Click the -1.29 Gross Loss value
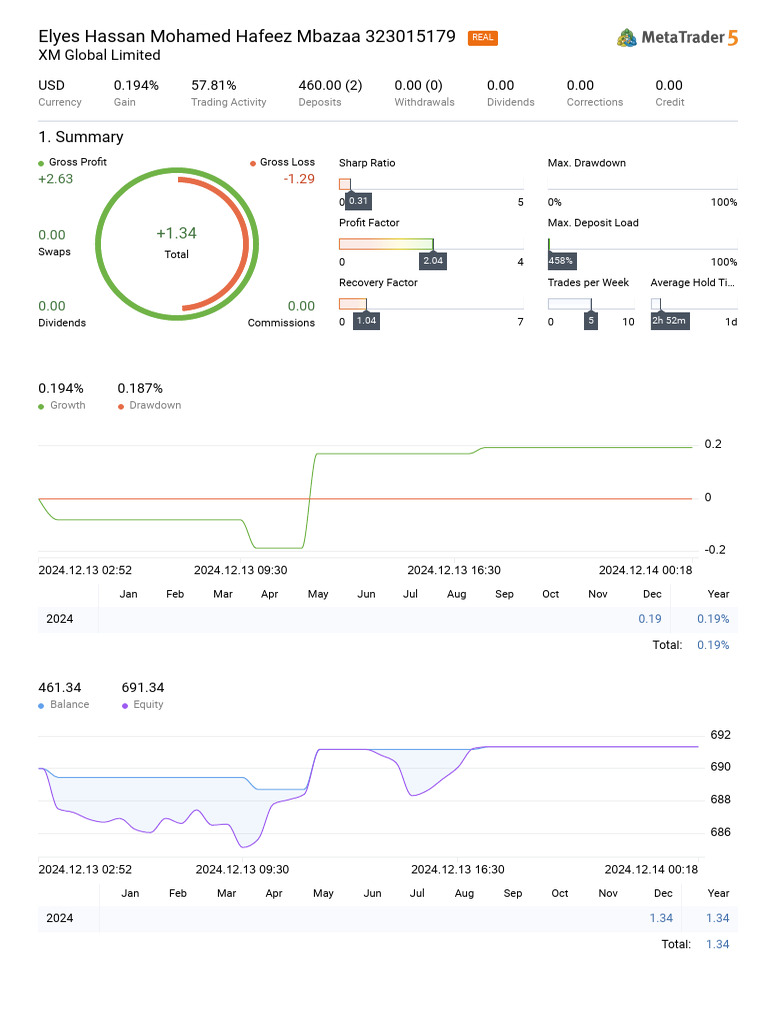The height and width of the screenshot is (1024, 768). point(299,179)
